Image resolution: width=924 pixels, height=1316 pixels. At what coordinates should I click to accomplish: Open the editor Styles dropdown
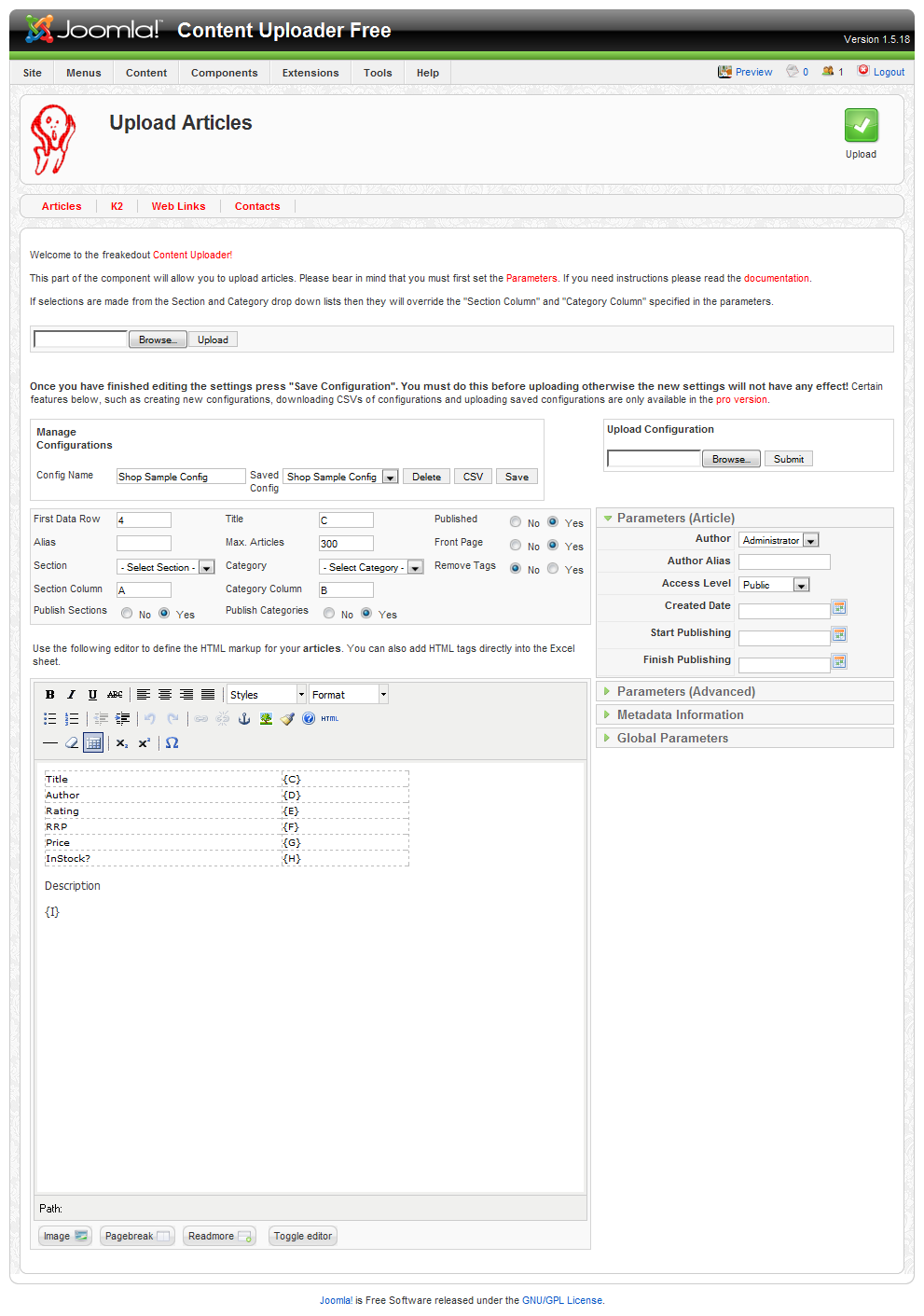(267, 694)
